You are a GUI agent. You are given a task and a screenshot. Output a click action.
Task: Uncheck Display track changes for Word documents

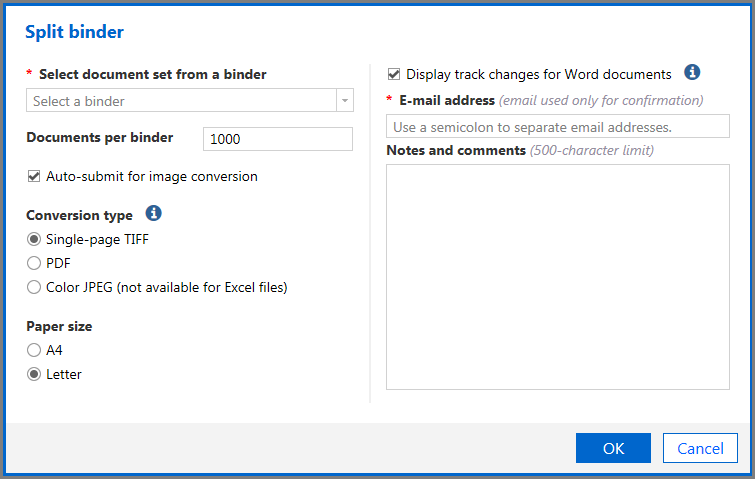tap(394, 74)
